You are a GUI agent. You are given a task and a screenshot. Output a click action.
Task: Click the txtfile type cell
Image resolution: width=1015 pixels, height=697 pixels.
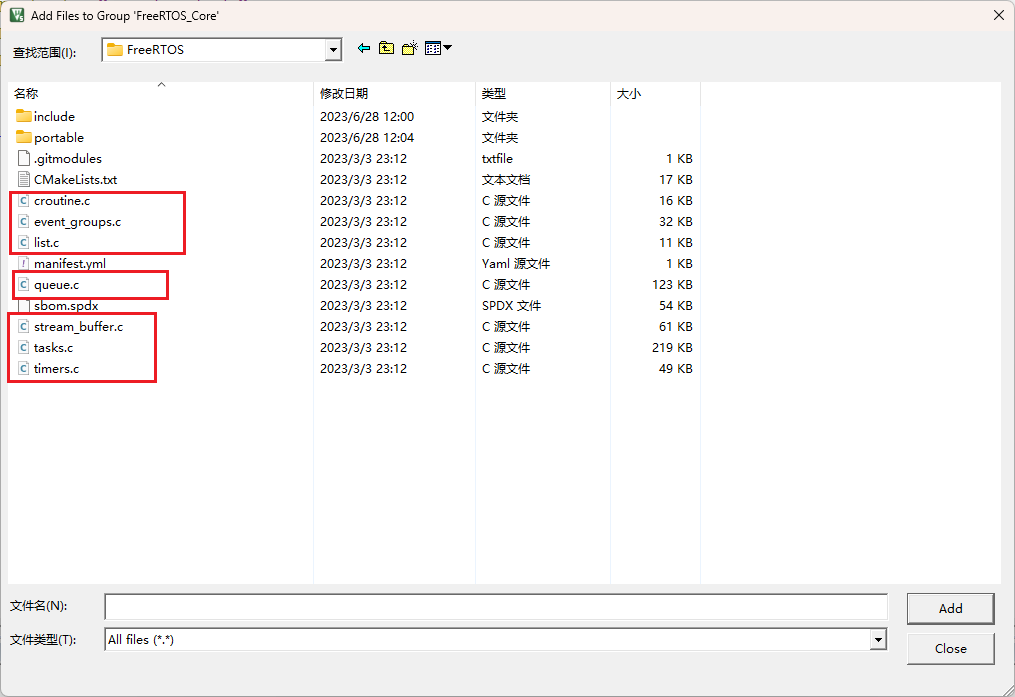coord(497,159)
